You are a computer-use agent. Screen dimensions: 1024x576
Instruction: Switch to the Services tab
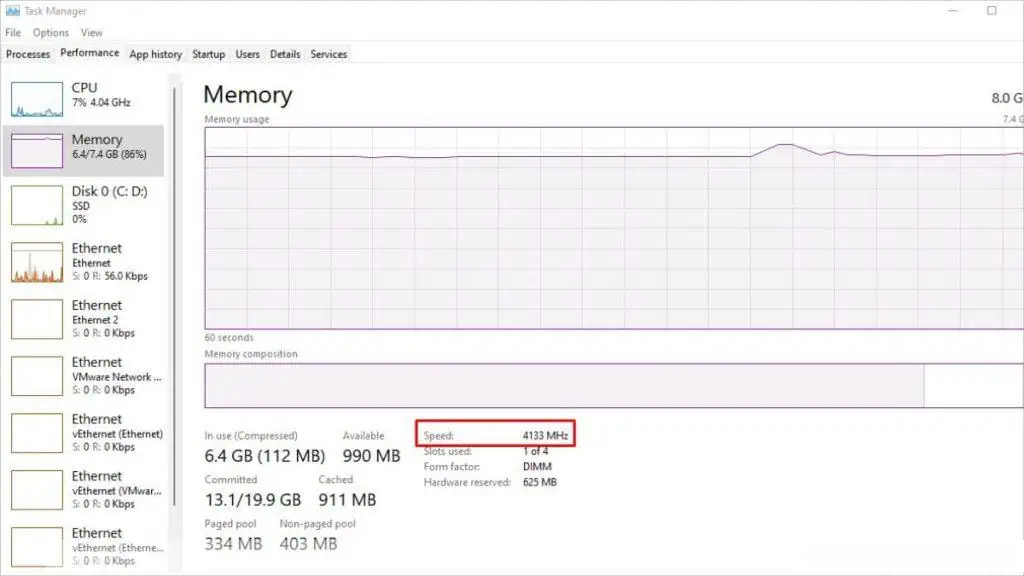click(x=328, y=54)
